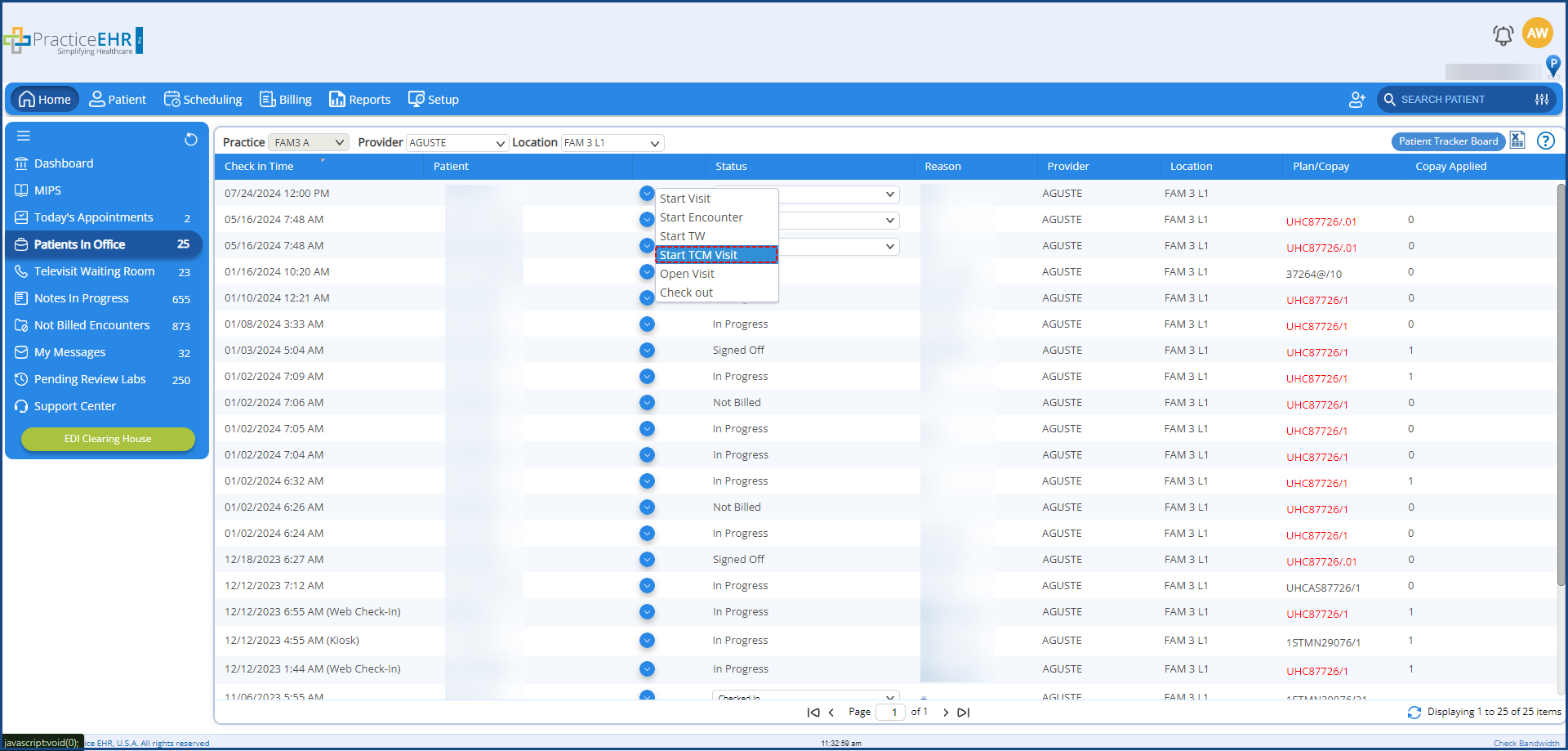
Task: Select Start Visit from context menu
Action: pyautogui.click(x=716, y=199)
